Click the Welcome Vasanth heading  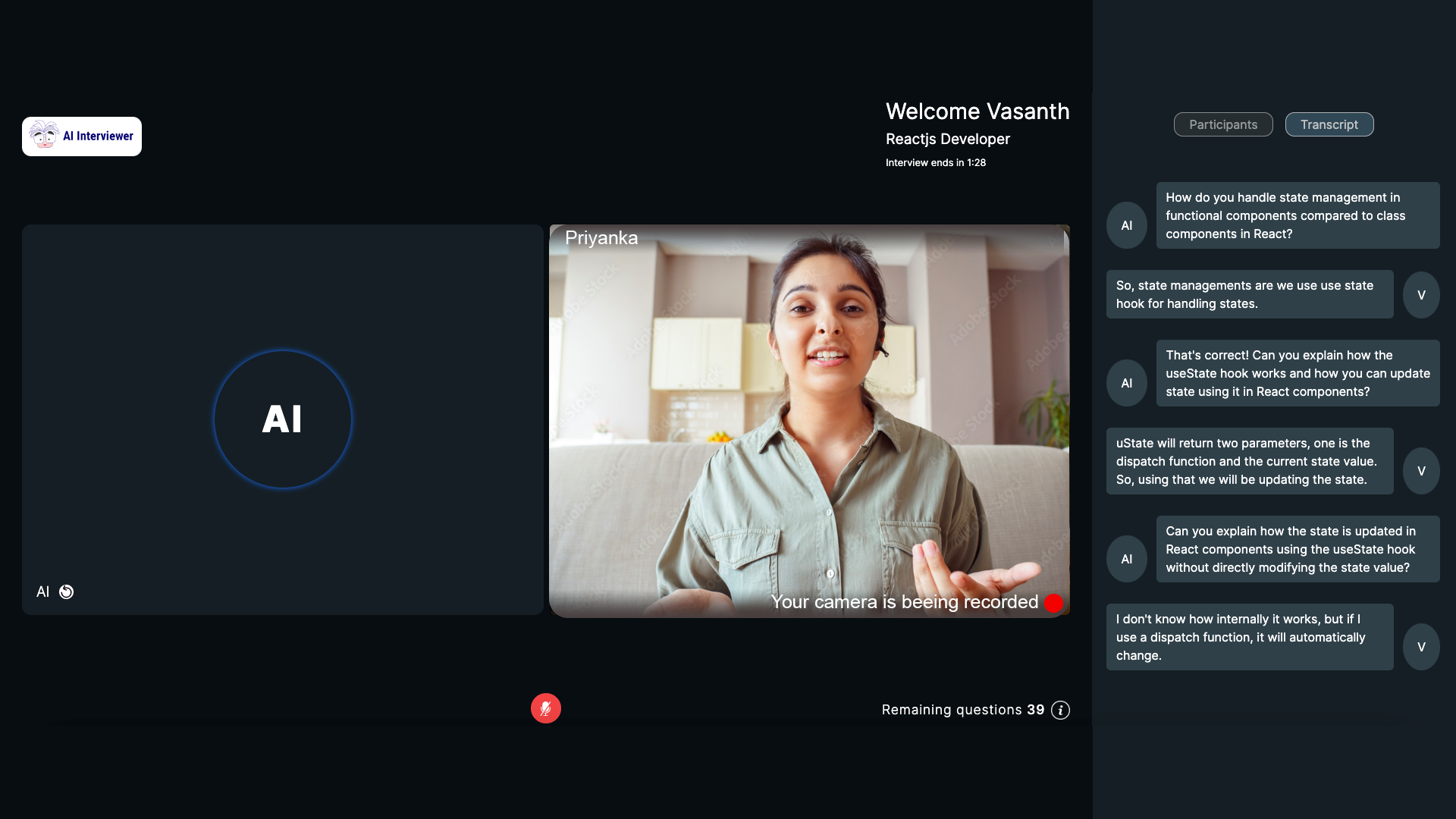pos(977,111)
